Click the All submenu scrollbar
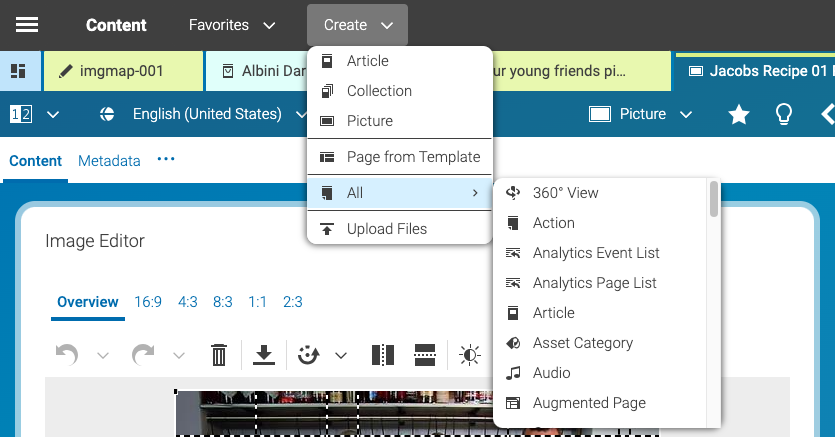The image size is (835, 437). [x=714, y=200]
